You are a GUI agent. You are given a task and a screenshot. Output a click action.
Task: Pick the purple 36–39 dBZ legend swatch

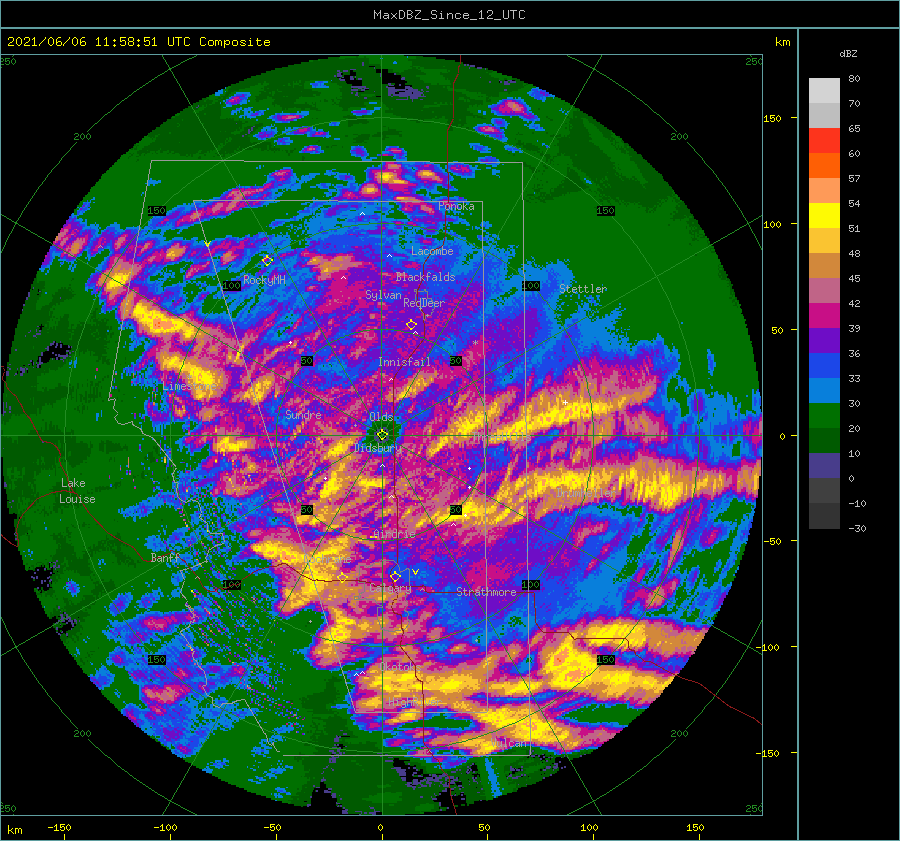click(x=824, y=341)
